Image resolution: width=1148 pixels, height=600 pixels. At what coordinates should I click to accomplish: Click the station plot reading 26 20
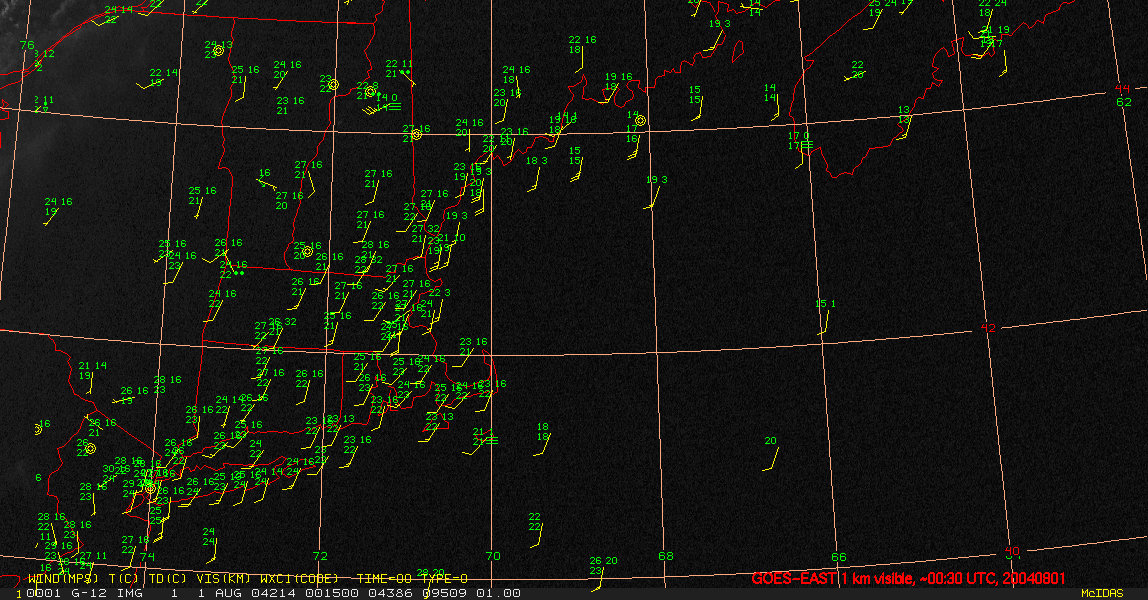click(x=603, y=561)
